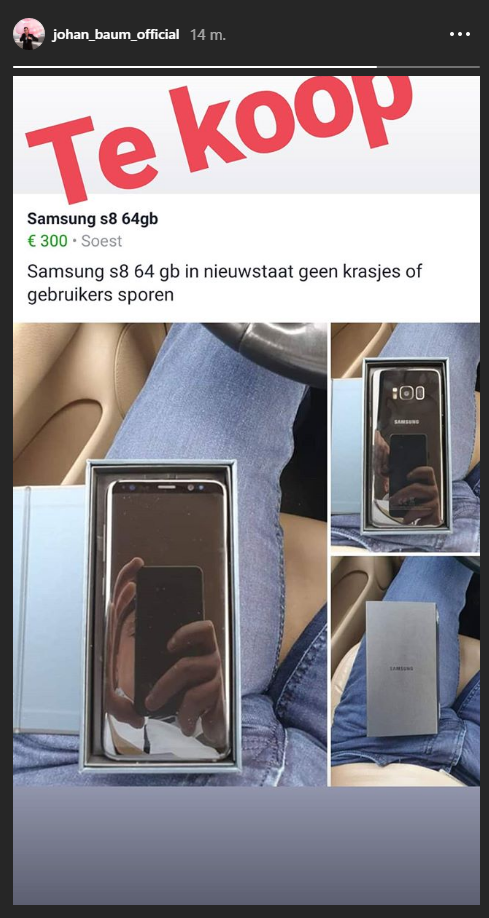Click the Samsung s8 64gb listing title
The width and height of the screenshot is (489, 918).
[93, 219]
